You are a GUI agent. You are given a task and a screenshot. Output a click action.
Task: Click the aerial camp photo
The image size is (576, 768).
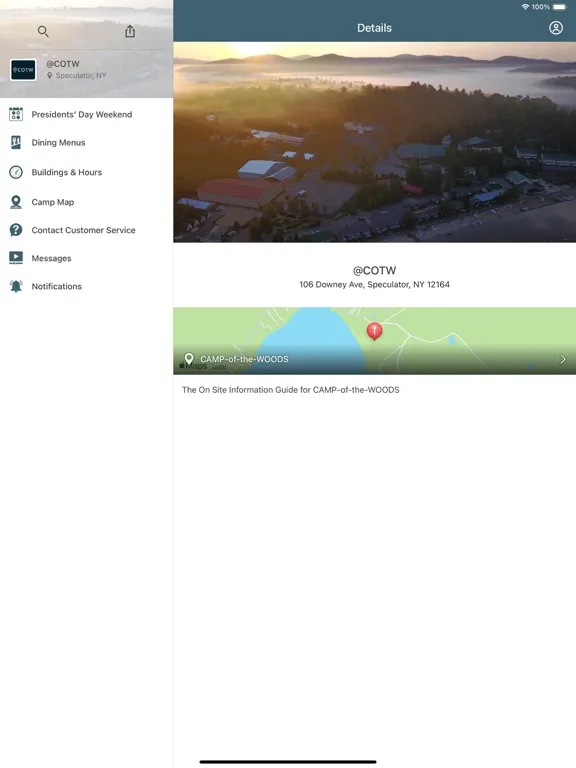click(375, 142)
